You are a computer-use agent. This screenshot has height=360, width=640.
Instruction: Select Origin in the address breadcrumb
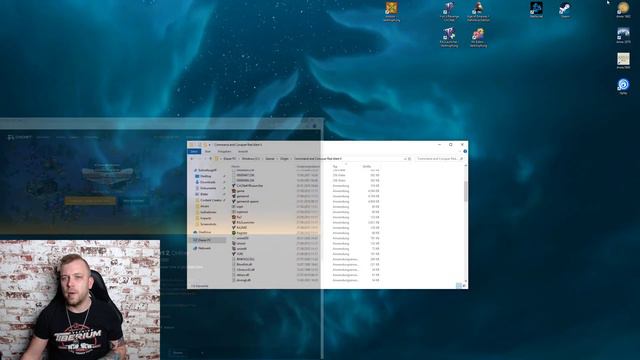(284, 158)
